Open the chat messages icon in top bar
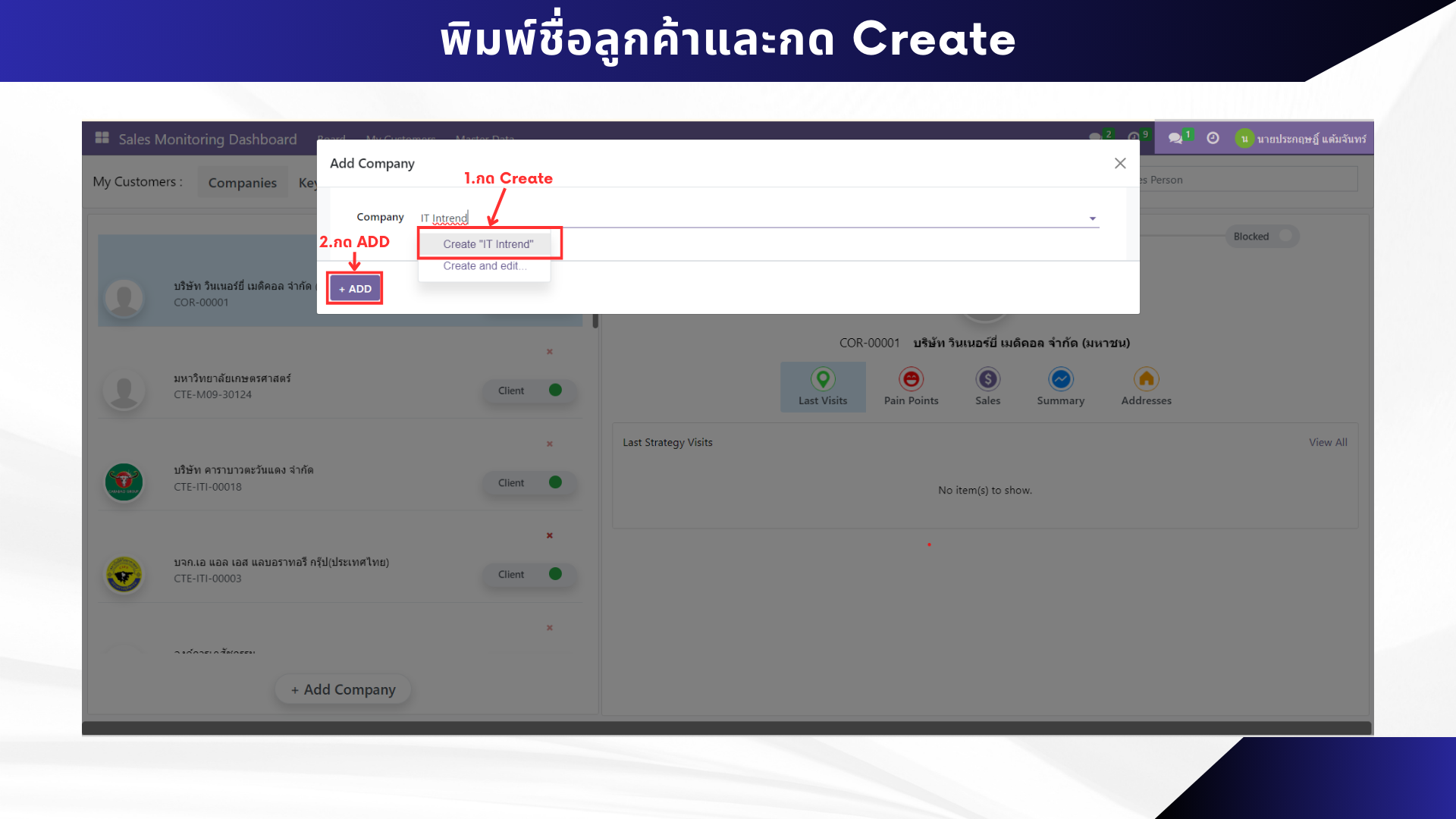 [x=1175, y=138]
